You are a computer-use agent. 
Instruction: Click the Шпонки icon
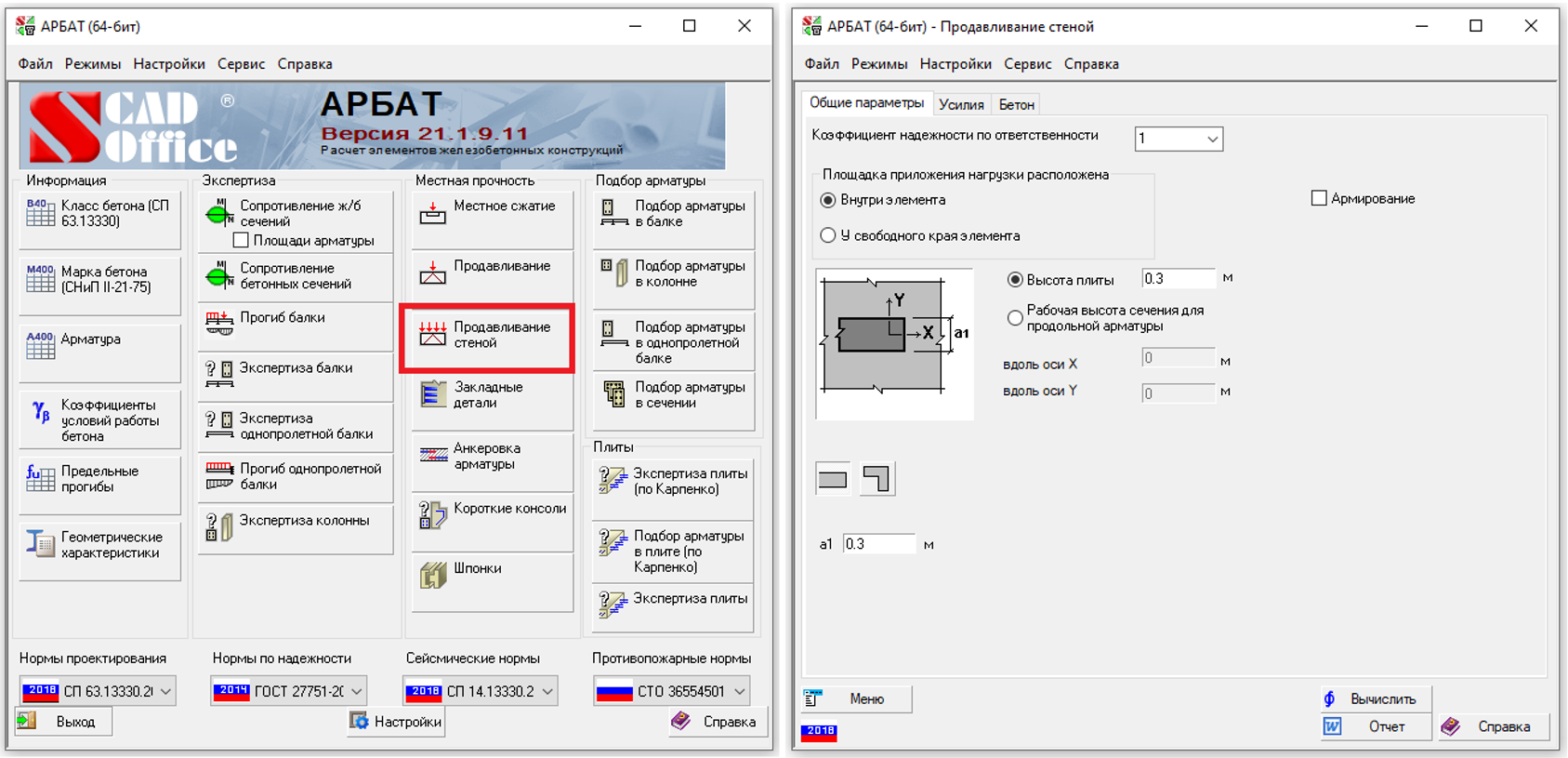tap(432, 575)
